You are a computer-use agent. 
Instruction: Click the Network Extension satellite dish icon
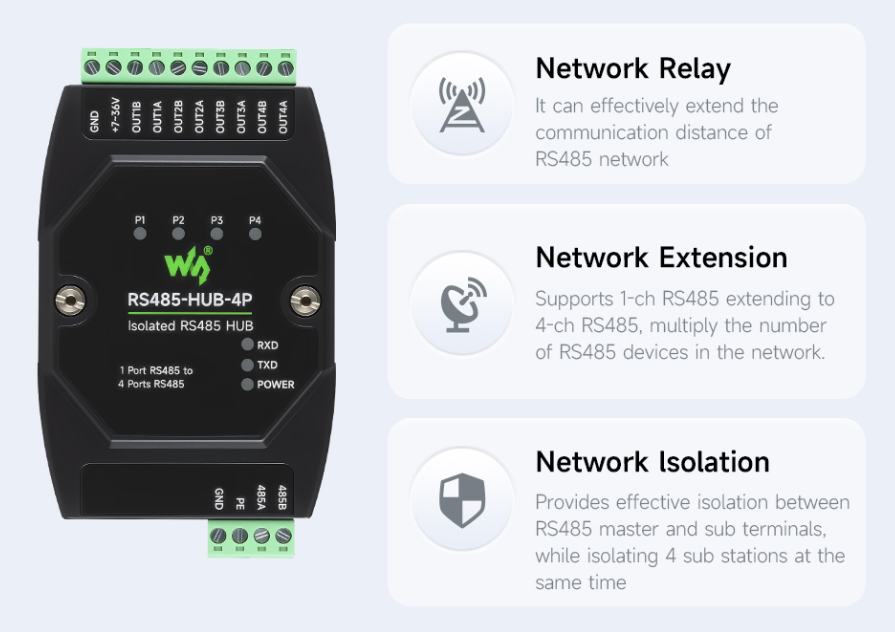(463, 304)
